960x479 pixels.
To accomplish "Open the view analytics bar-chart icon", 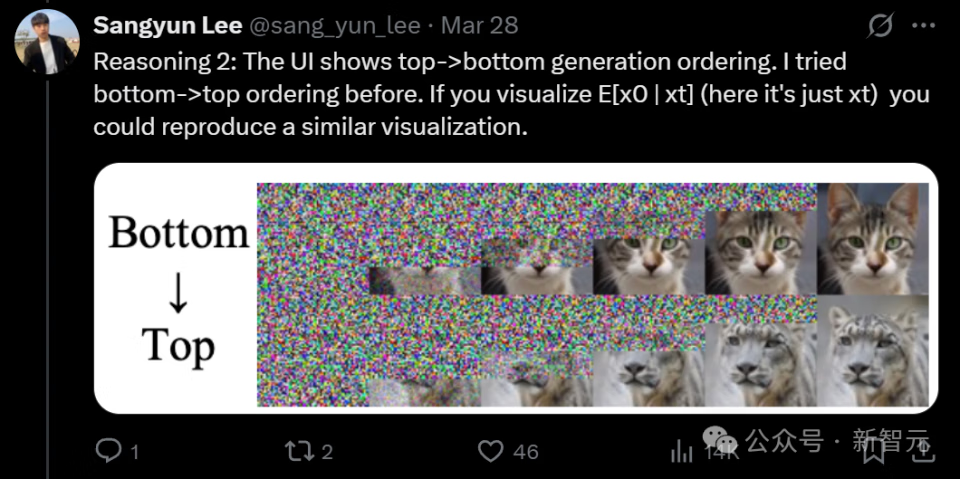I will click(x=681, y=453).
